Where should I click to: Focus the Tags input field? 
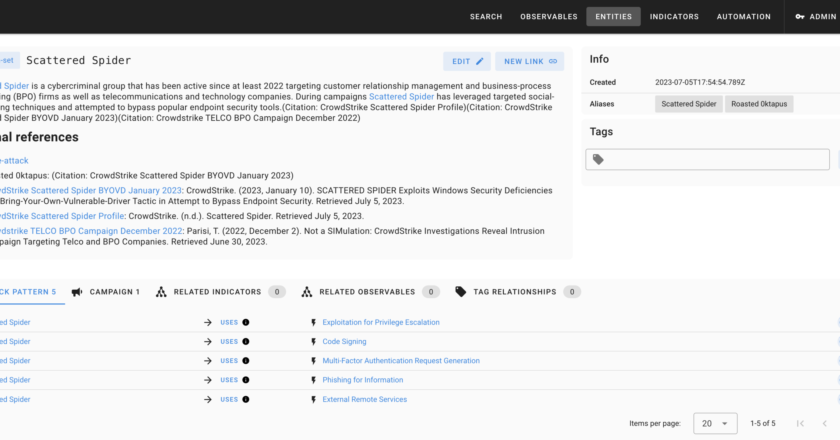click(x=707, y=159)
